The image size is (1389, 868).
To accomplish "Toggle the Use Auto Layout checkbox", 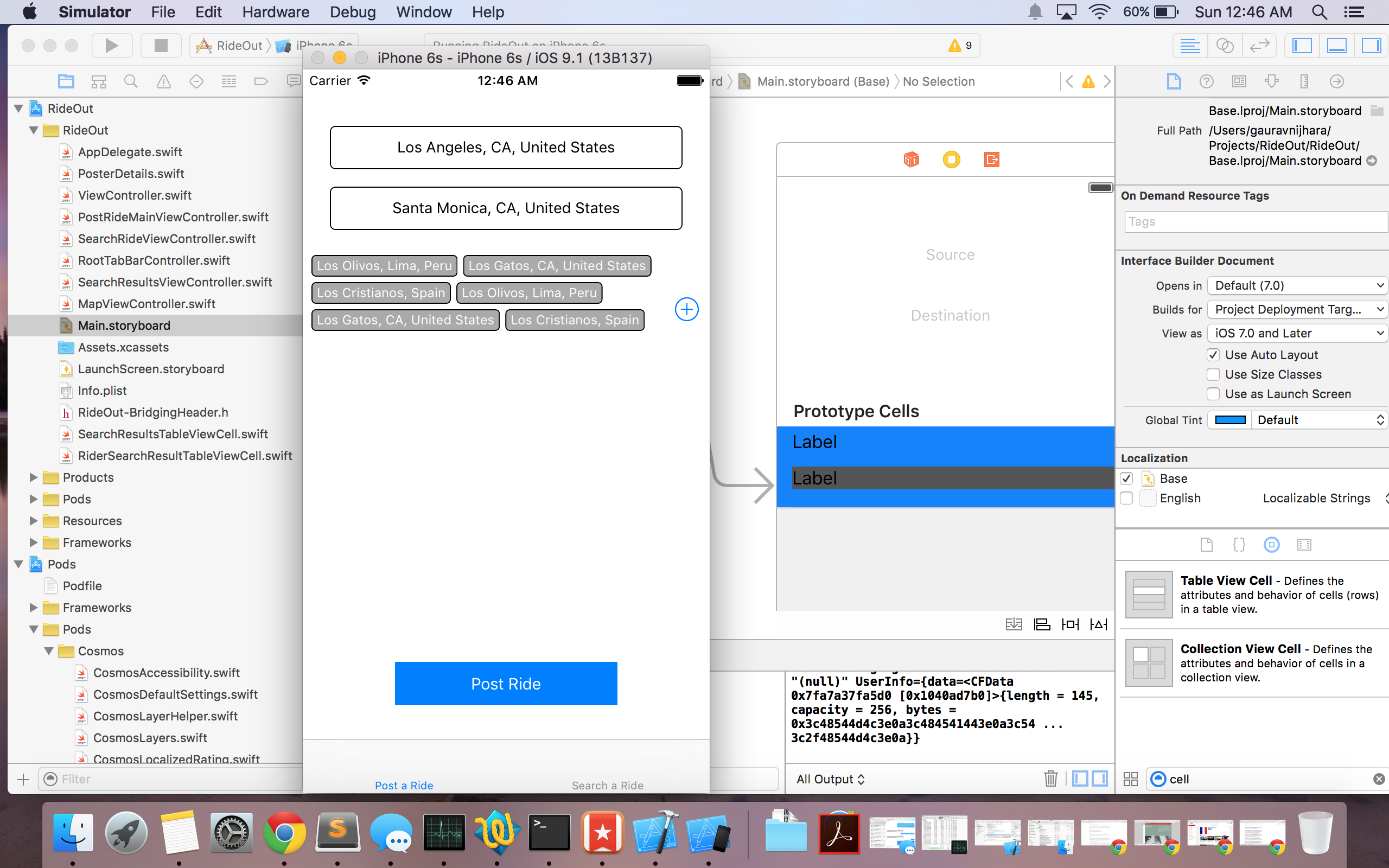I will coord(1213,355).
